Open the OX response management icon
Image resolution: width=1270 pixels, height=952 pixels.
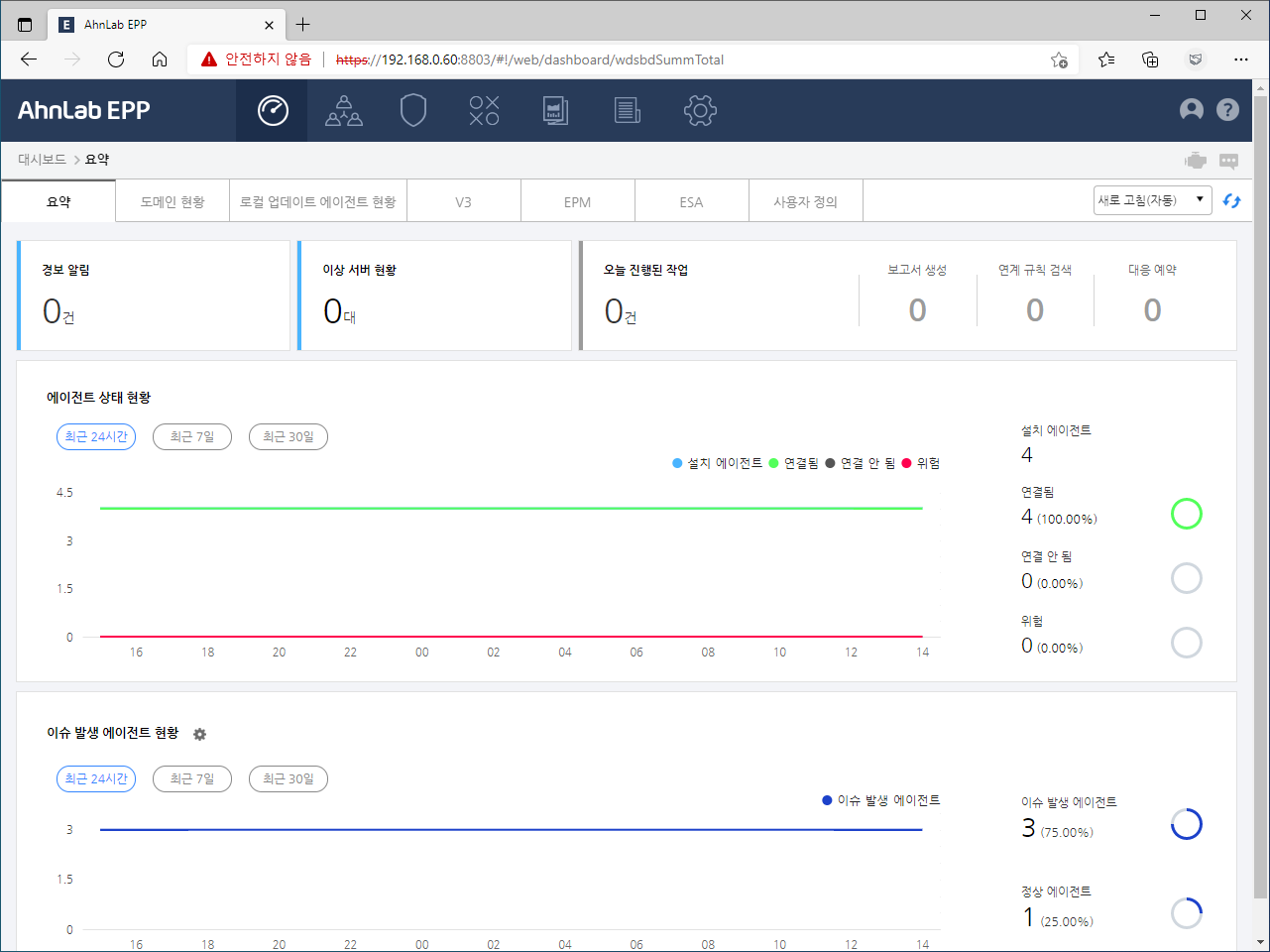coord(483,110)
